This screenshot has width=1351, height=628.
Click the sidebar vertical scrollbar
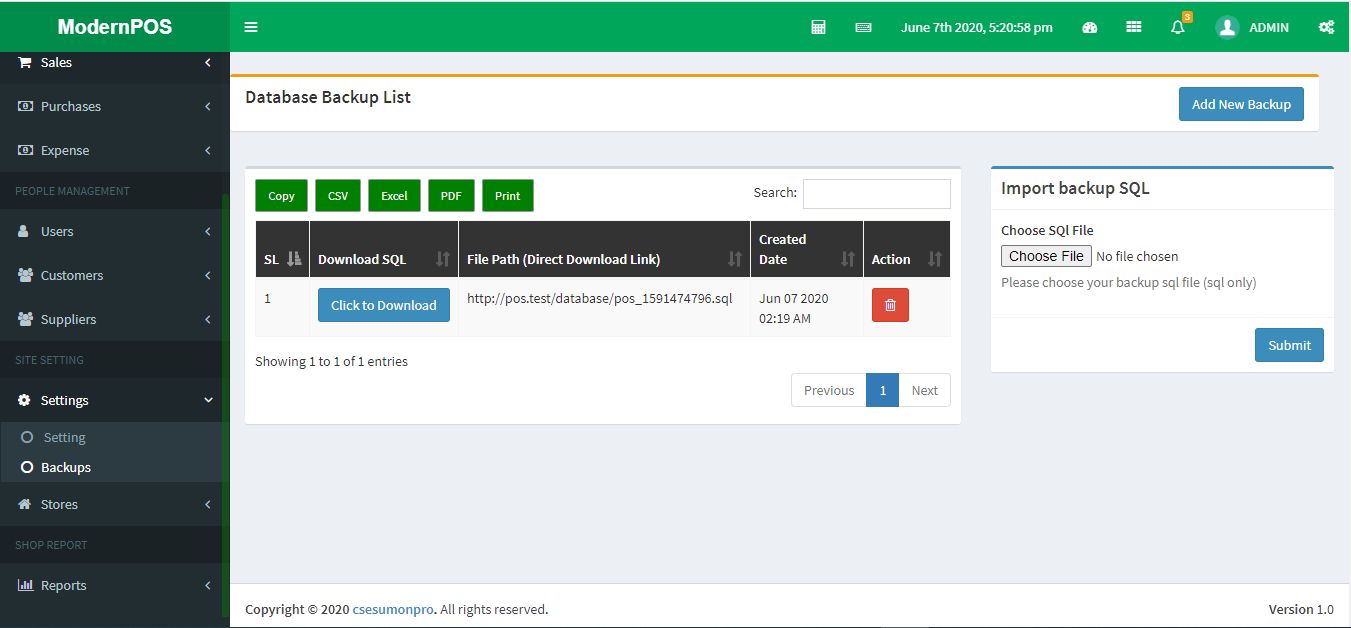(225, 405)
